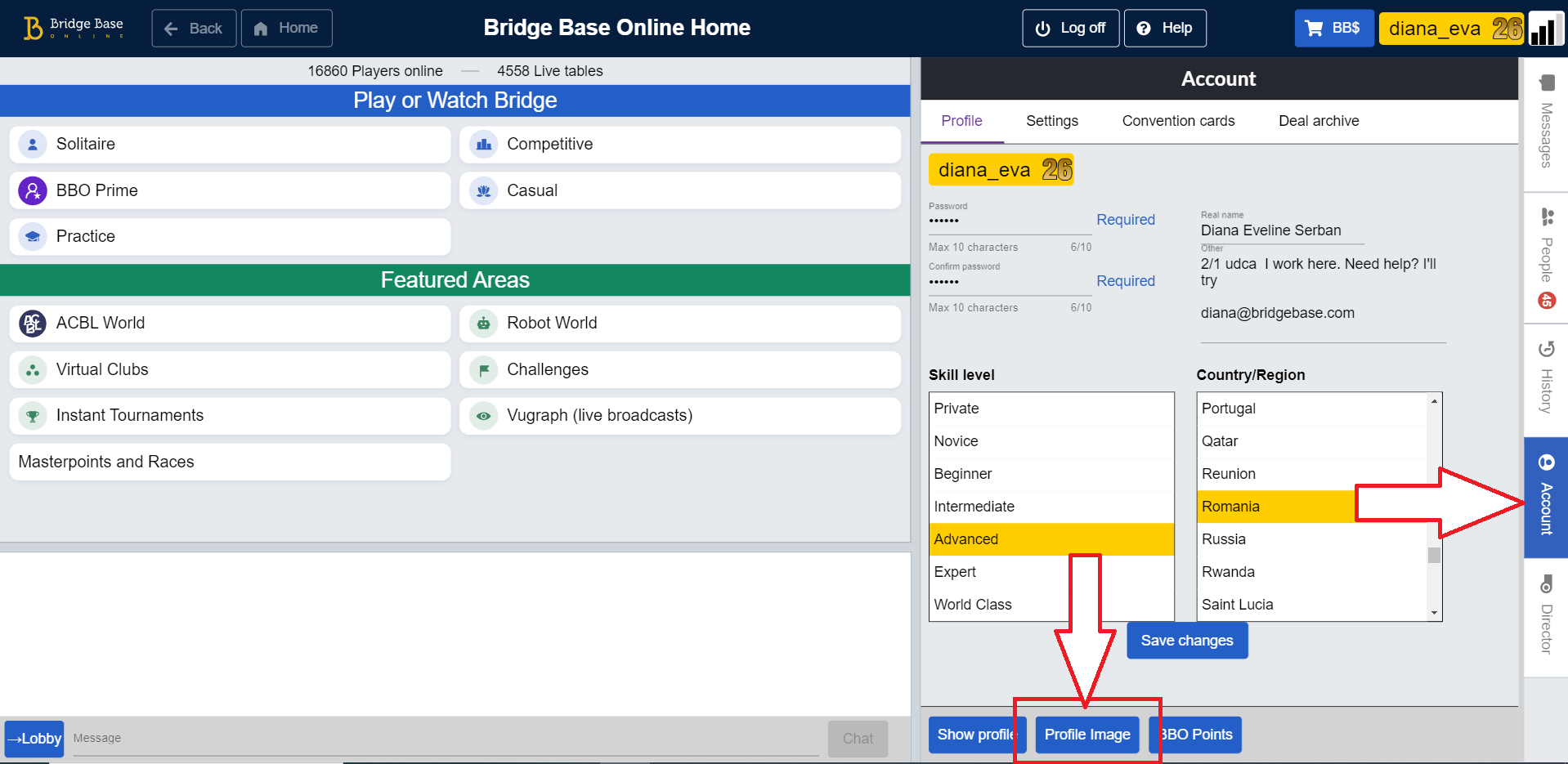1568x764 pixels.
Task: Click the Show profile button
Action: (977, 735)
